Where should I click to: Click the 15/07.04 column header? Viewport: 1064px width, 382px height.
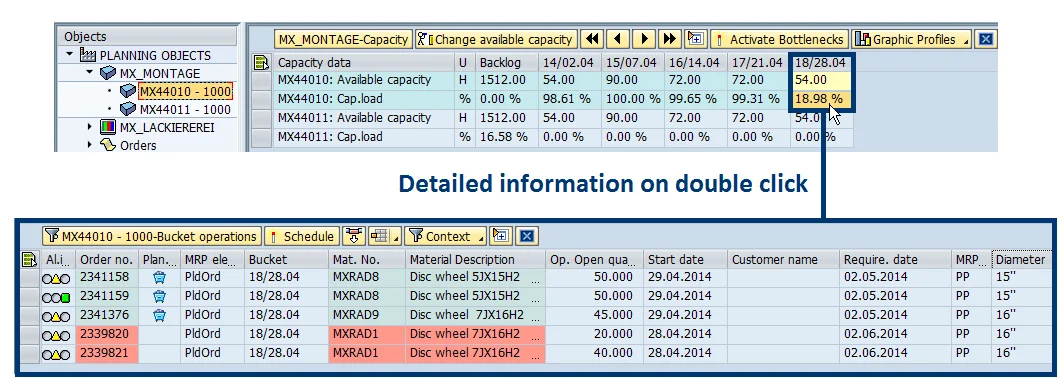tap(633, 63)
